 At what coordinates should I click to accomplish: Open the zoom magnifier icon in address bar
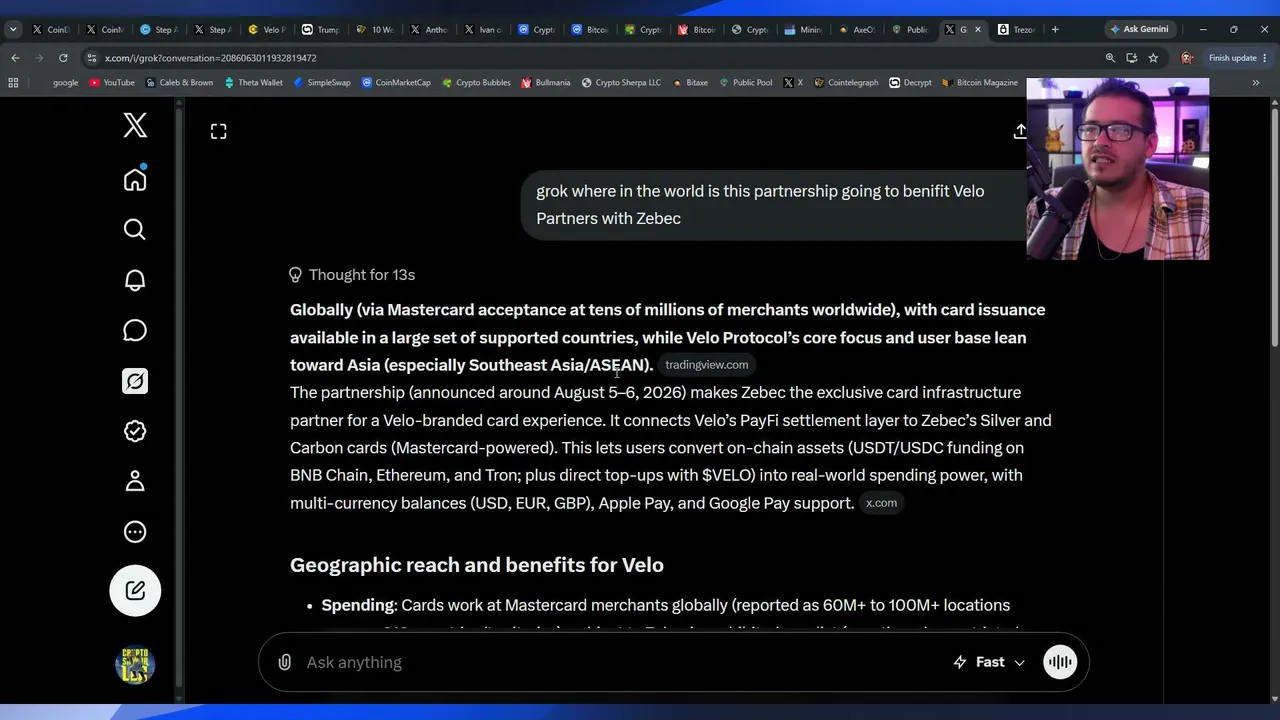(x=1110, y=58)
